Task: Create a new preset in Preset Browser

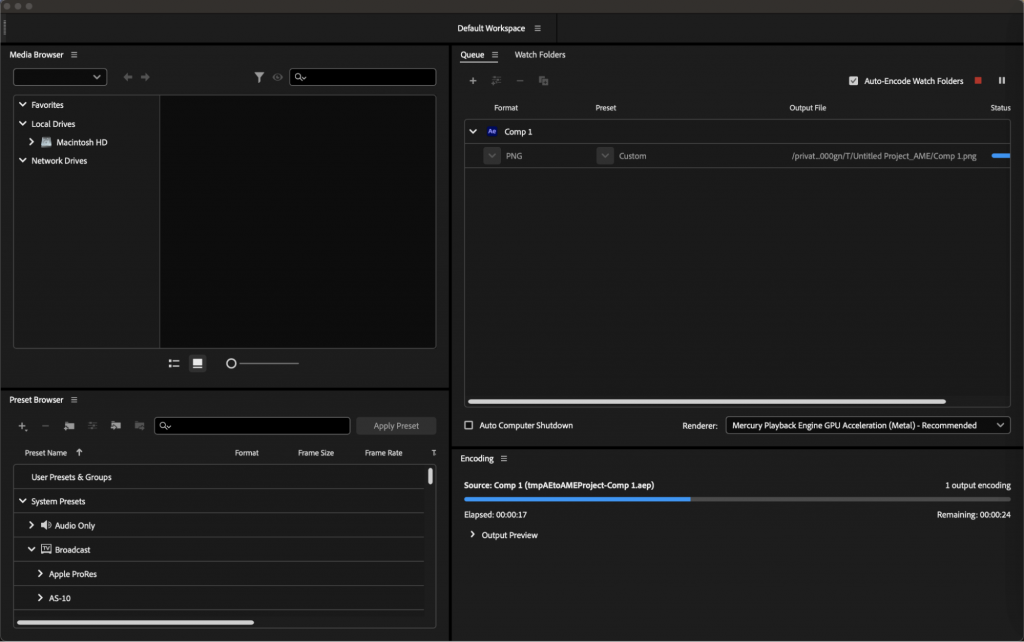Action: 22,426
